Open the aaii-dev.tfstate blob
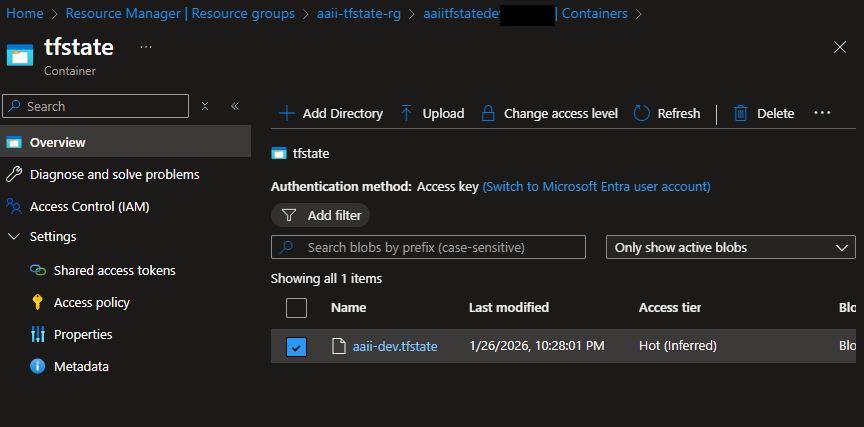864x427 pixels. 394,347
